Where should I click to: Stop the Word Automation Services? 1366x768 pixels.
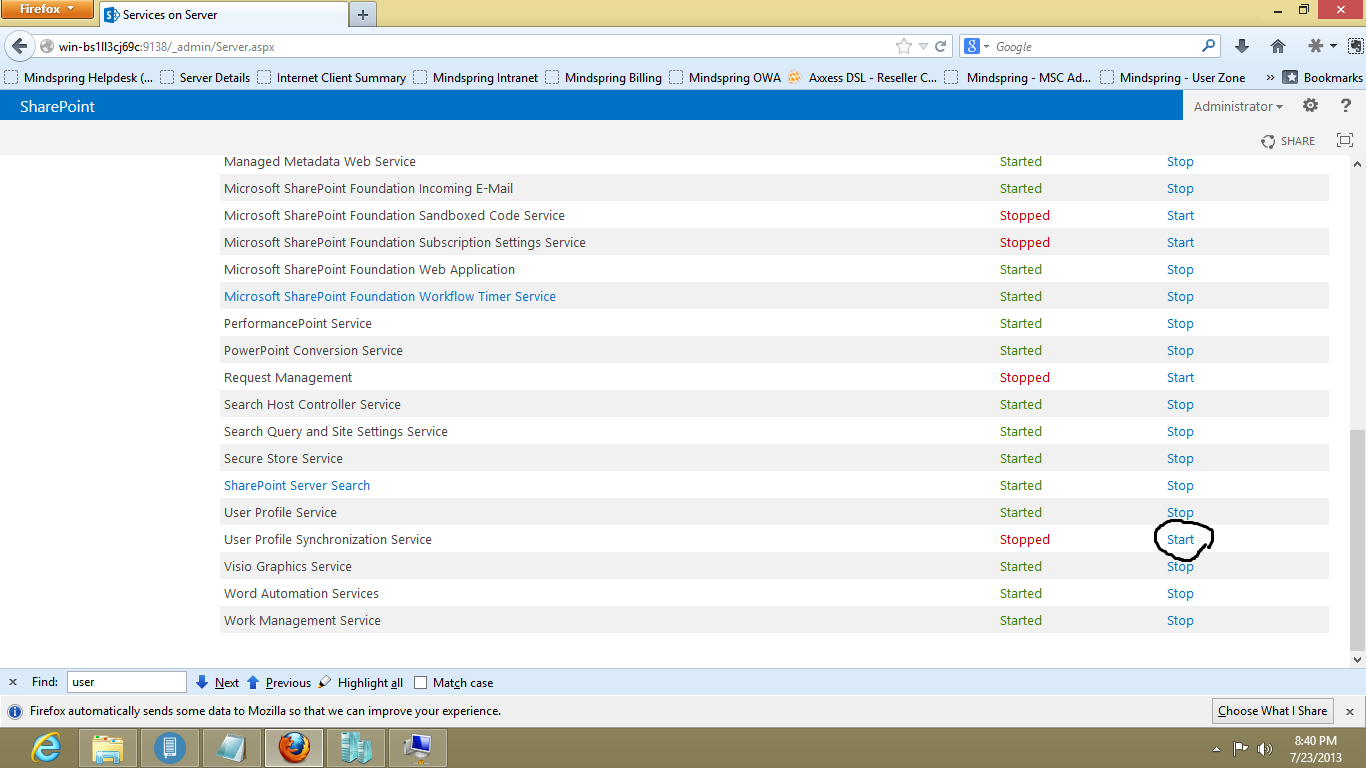(x=1180, y=593)
